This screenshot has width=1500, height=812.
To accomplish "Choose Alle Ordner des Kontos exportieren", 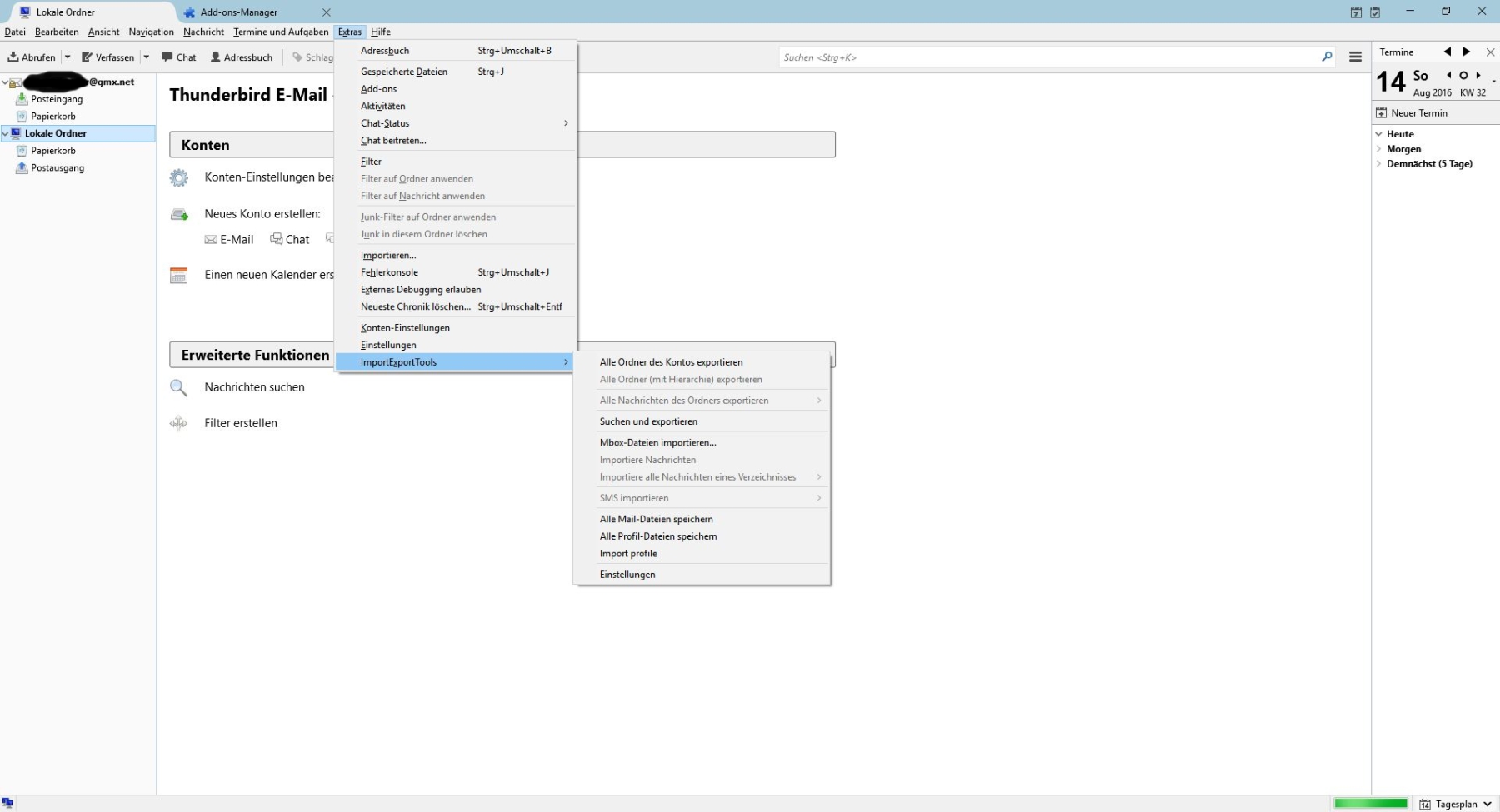I will tap(702, 362).
